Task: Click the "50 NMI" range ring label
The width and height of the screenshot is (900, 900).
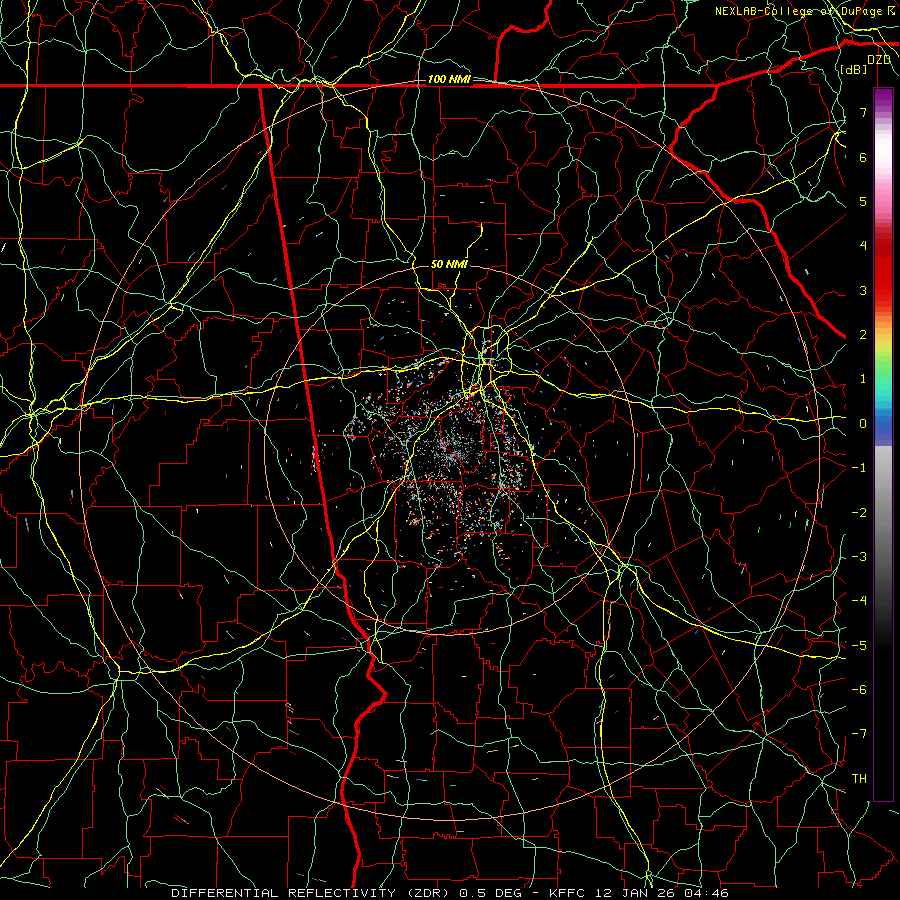Action: 449,265
